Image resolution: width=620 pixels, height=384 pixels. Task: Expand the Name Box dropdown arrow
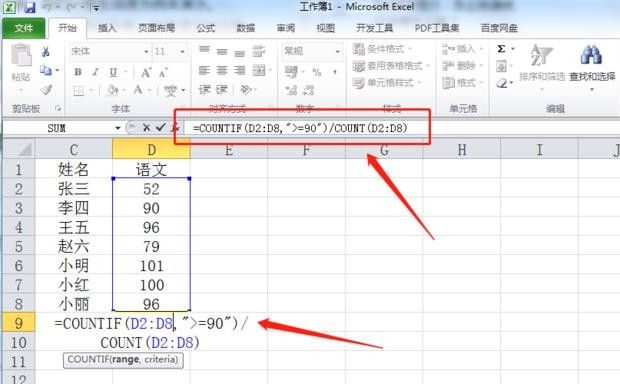point(117,128)
